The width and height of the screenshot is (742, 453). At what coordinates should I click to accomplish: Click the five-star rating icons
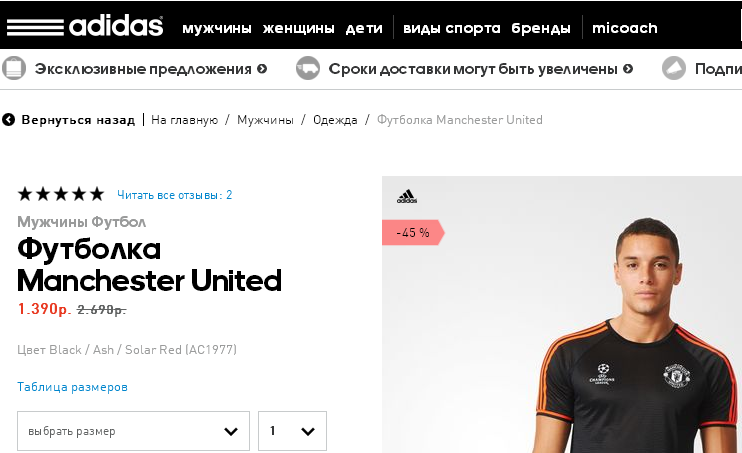[61, 194]
